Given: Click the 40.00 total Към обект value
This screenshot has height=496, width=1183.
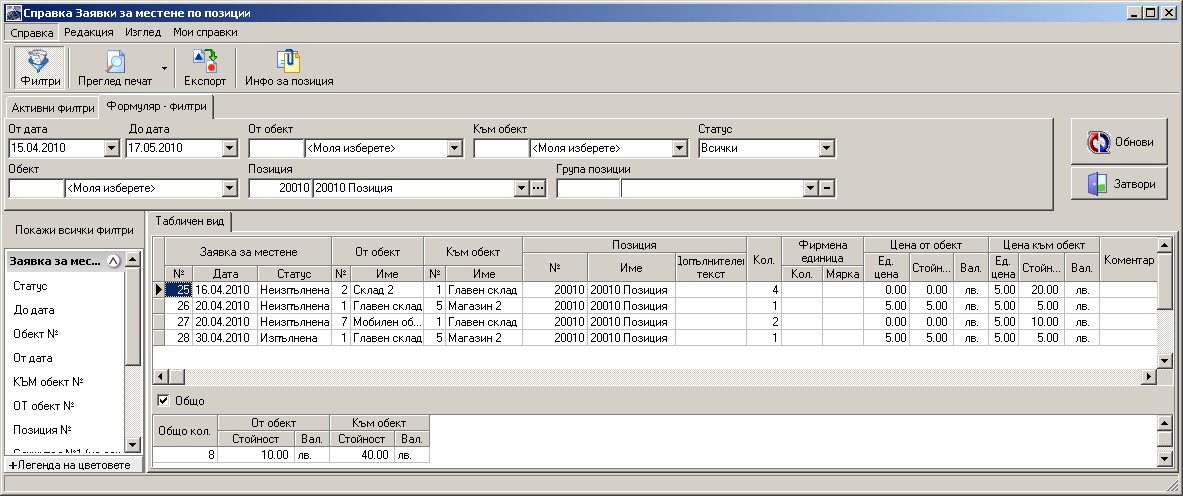Looking at the screenshot, I should click(x=362, y=454).
